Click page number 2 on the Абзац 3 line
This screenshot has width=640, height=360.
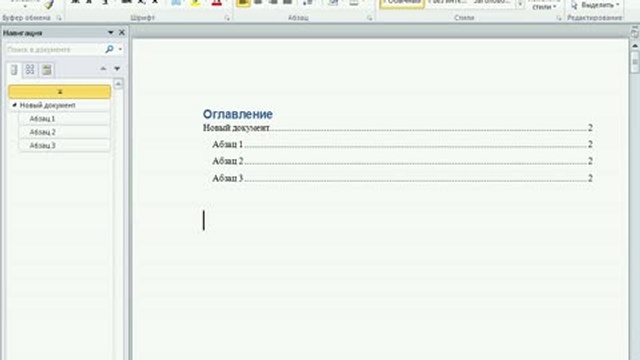(x=590, y=178)
